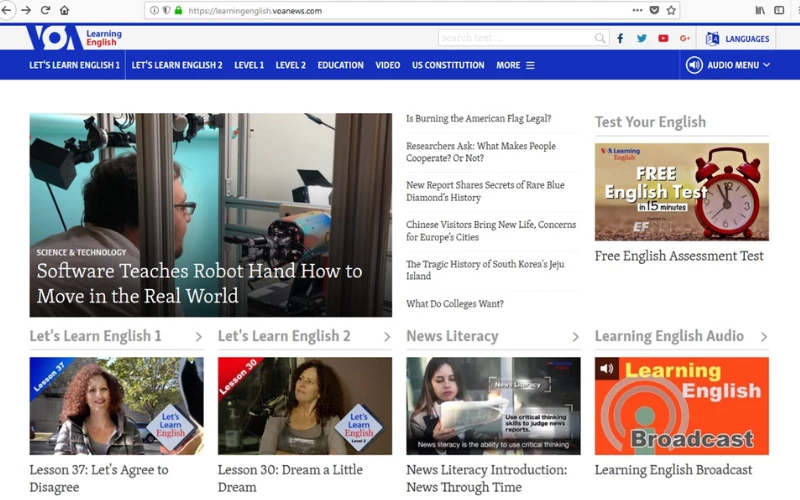Click the hamburger icon next to More

(x=530, y=65)
